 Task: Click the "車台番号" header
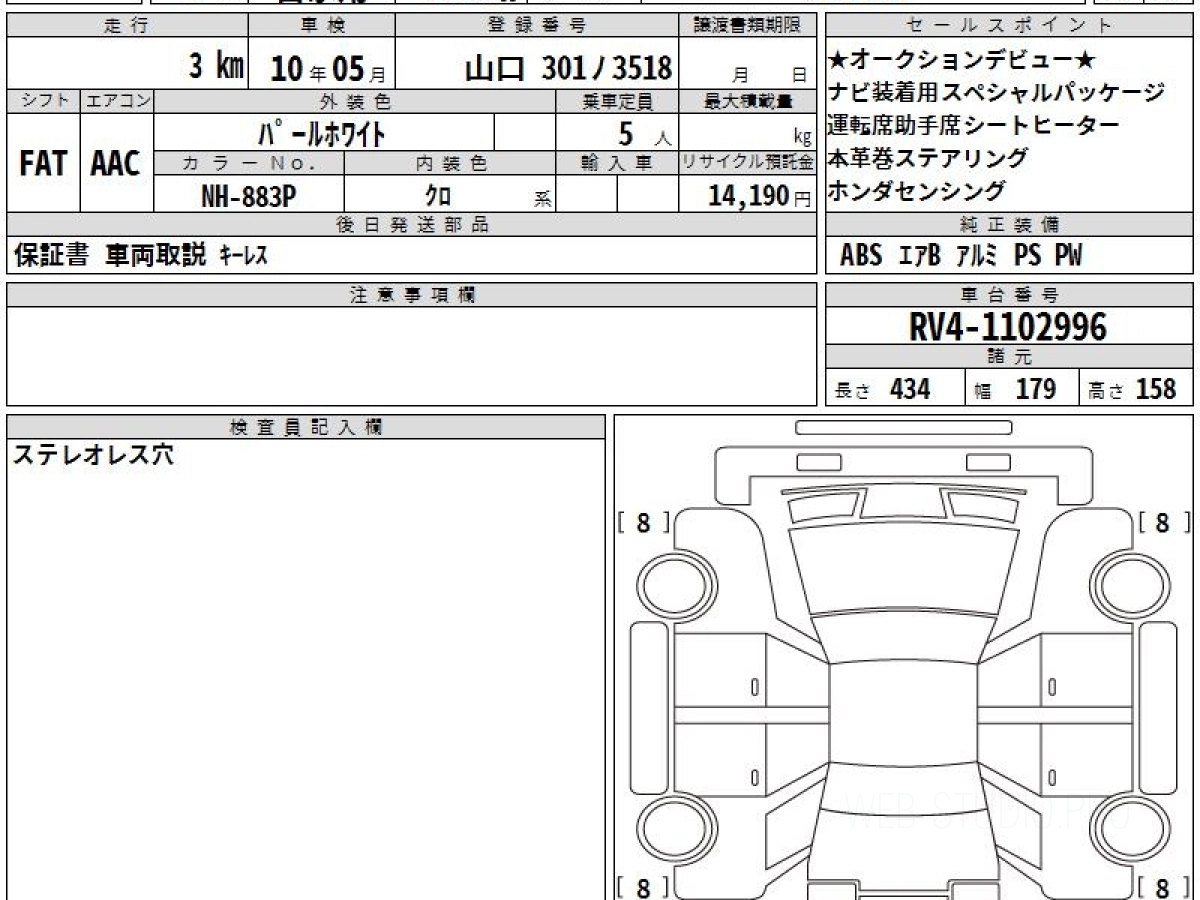click(x=1010, y=295)
